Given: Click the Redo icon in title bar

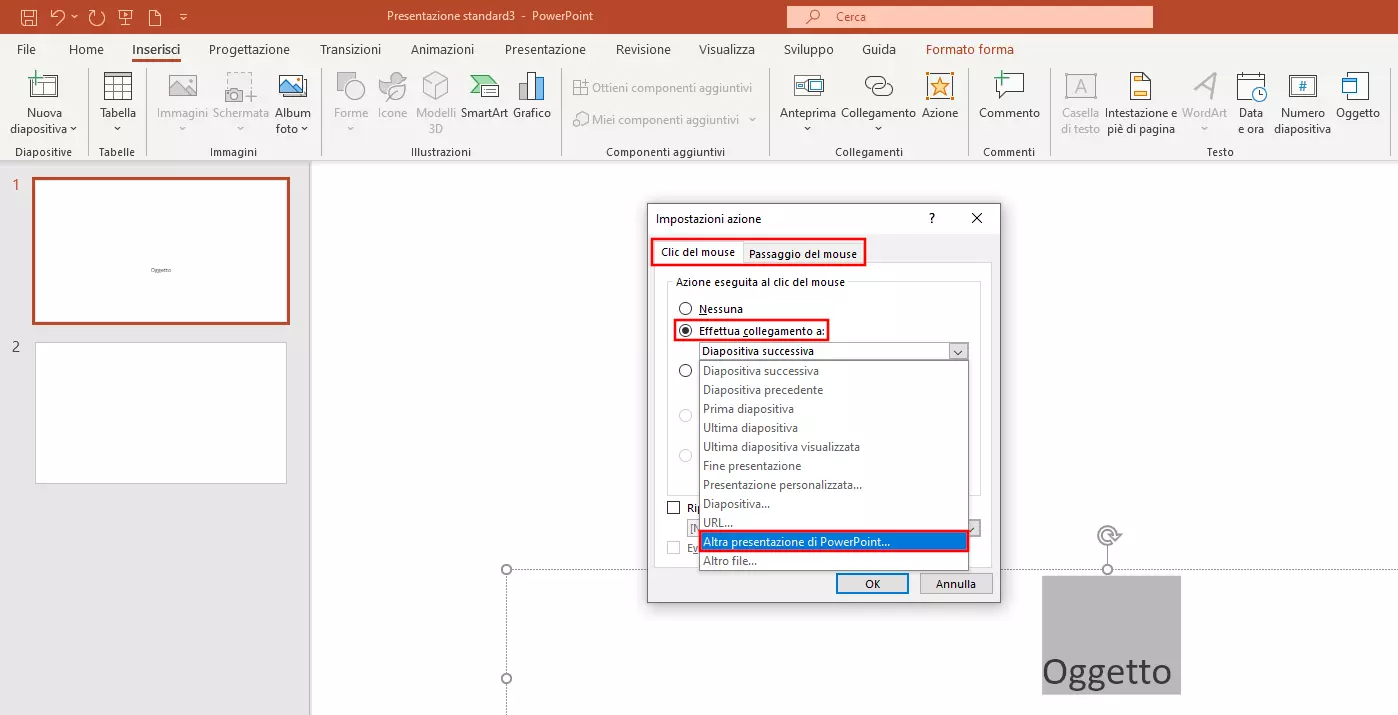Looking at the screenshot, I should pyautogui.click(x=96, y=17).
